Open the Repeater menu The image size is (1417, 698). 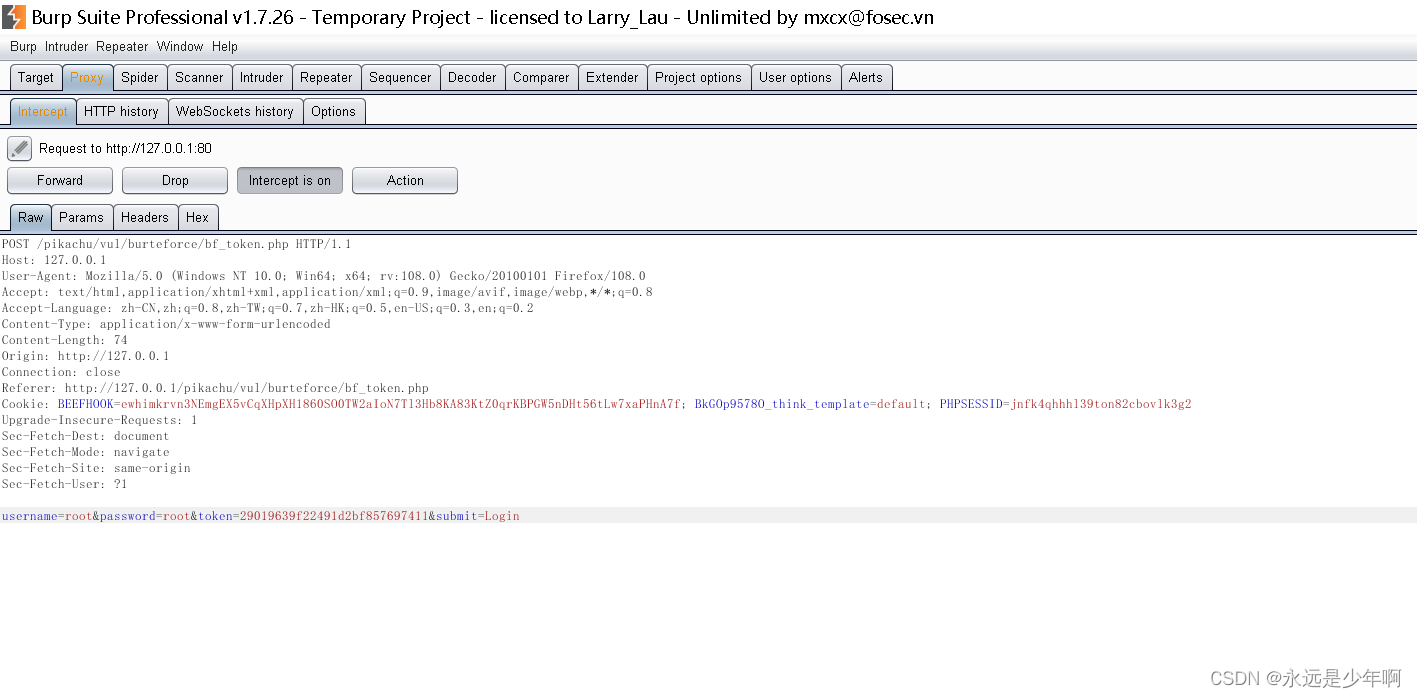(122, 46)
